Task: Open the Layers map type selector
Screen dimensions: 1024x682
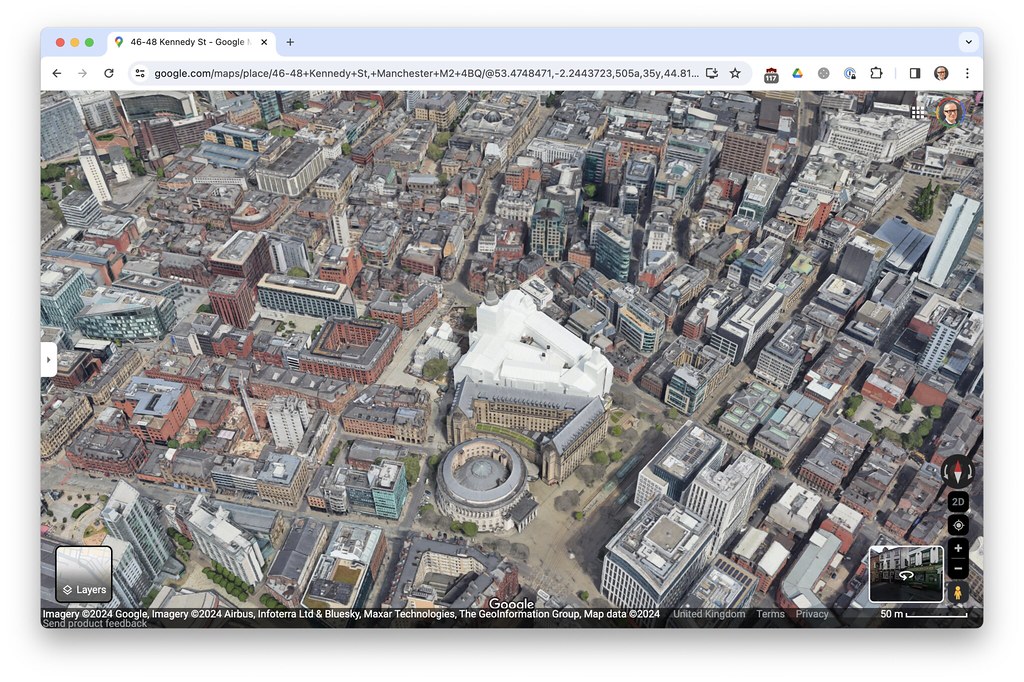Action: pos(84,575)
